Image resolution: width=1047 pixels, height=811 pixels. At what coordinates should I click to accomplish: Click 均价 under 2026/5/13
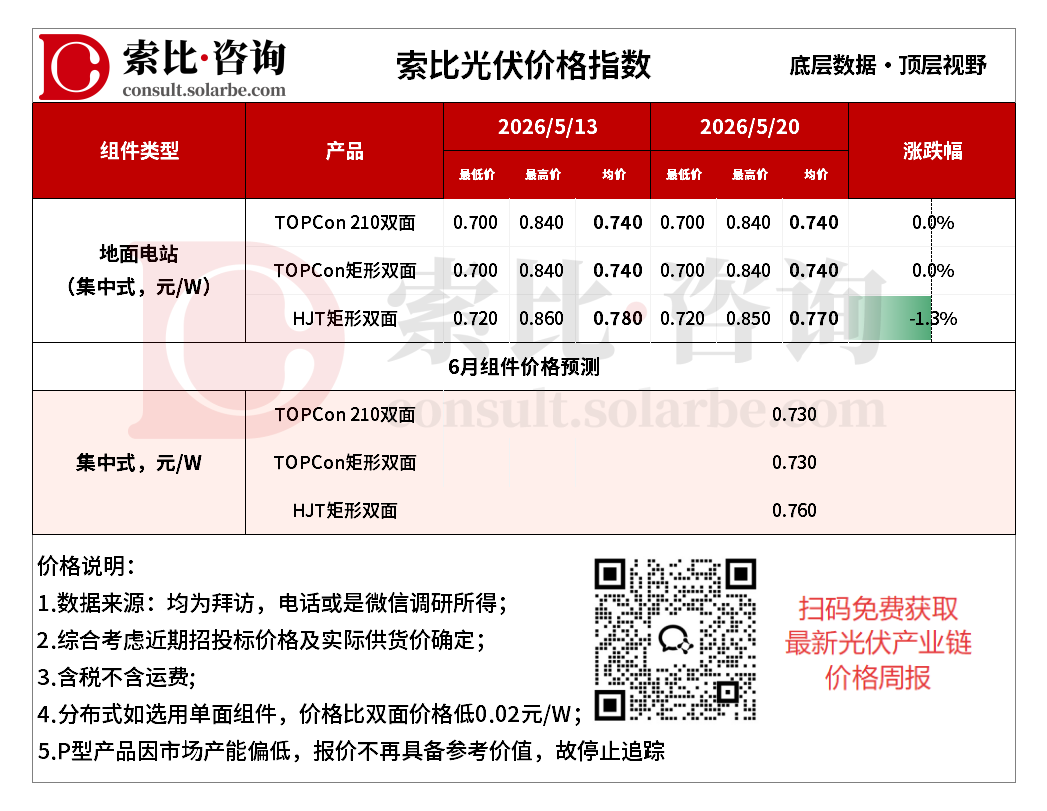pos(614,175)
